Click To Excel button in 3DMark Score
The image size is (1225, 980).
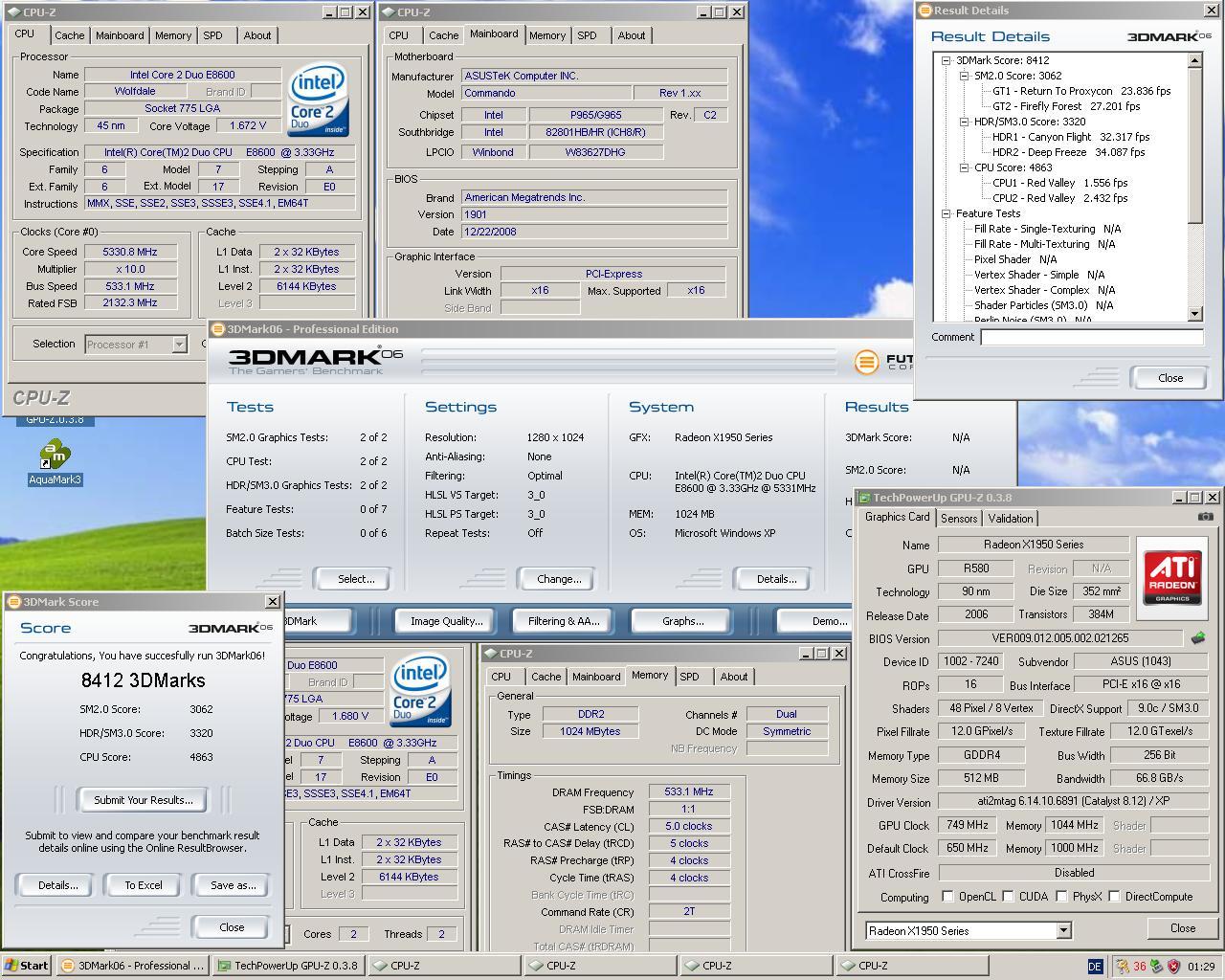[144, 885]
